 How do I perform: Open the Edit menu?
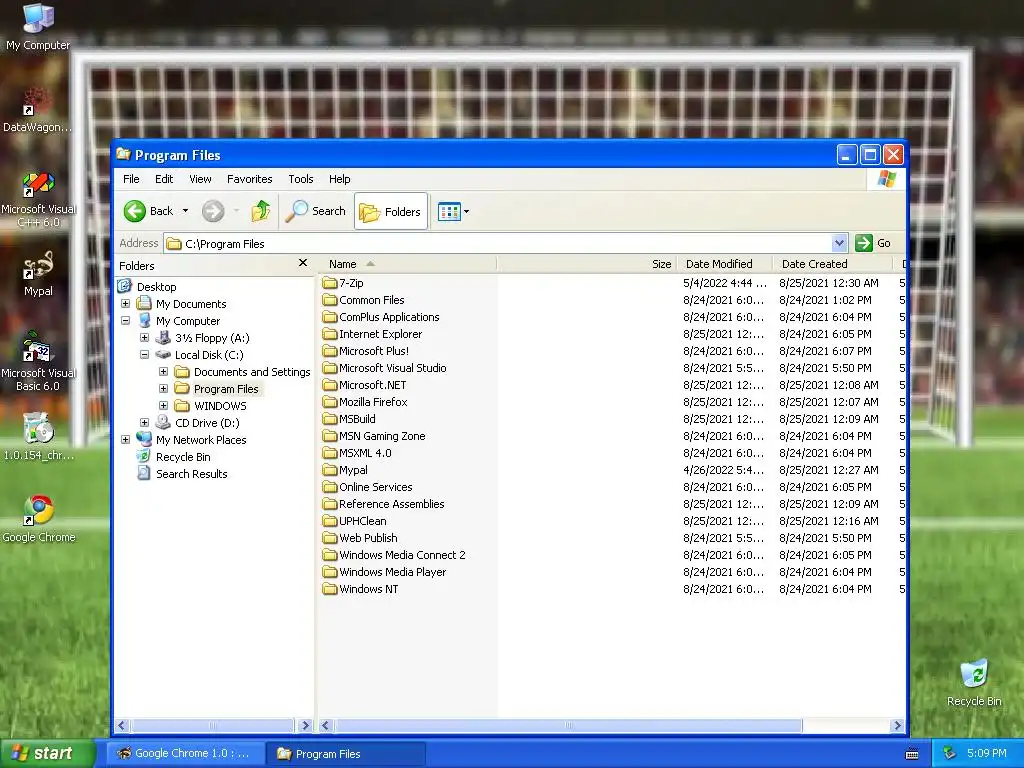tap(164, 179)
